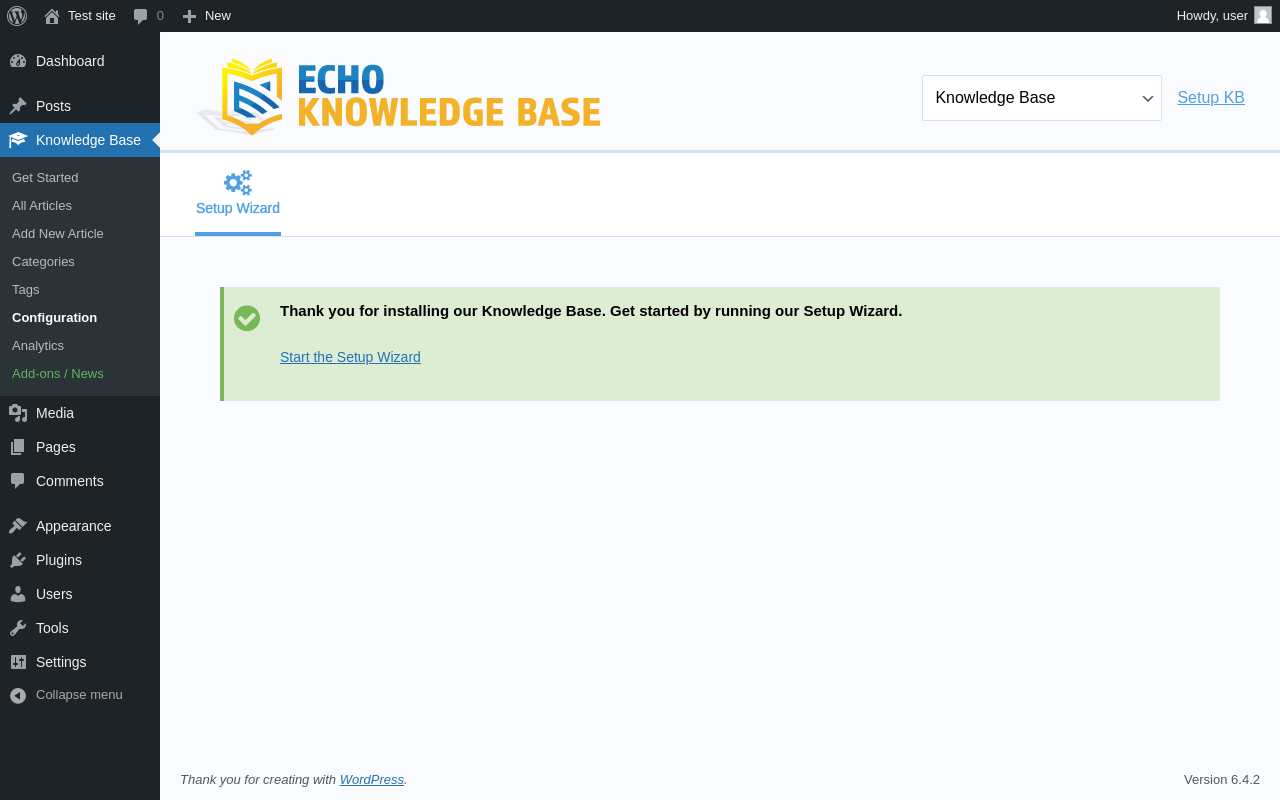
Task: Click the Pages icon in sidebar
Action: click(18, 447)
